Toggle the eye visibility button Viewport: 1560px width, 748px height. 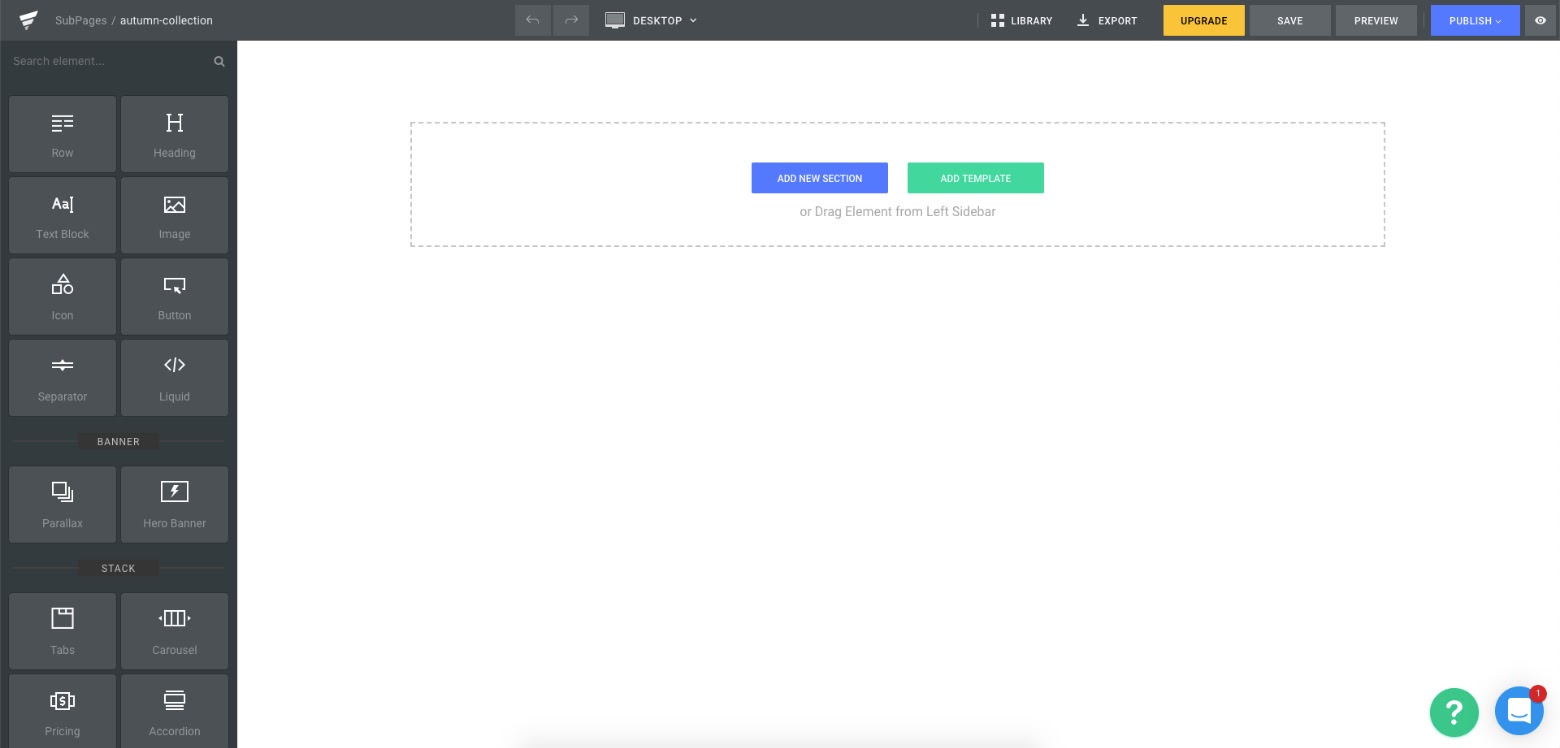pyautogui.click(x=1540, y=20)
